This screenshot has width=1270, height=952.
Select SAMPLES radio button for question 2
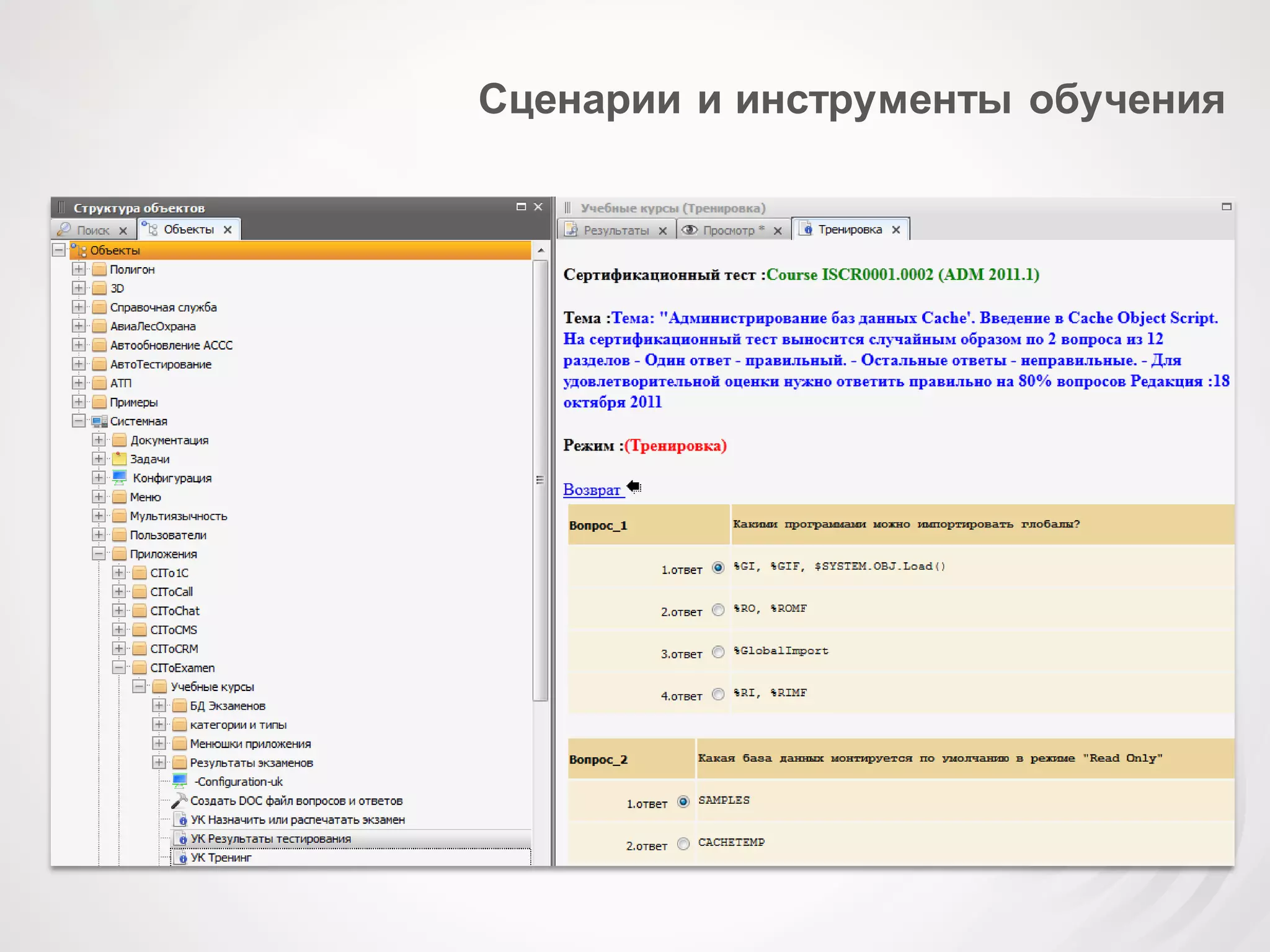(683, 802)
